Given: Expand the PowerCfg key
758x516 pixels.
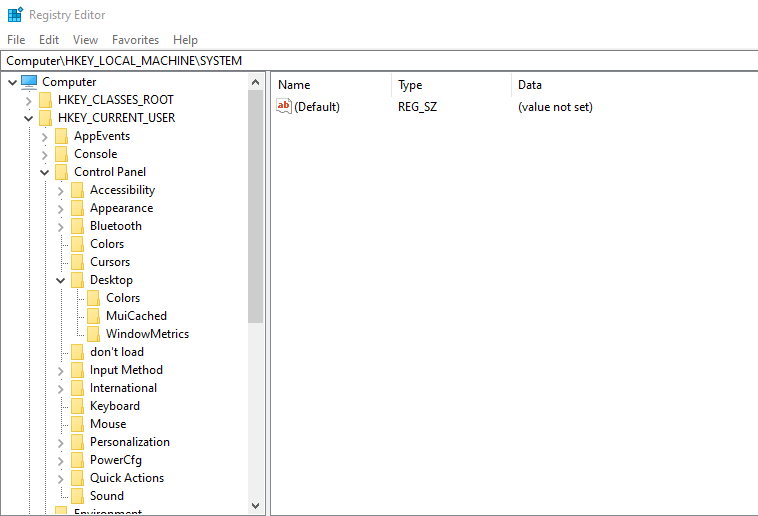Looking at the screenshot, I should 60,461.
